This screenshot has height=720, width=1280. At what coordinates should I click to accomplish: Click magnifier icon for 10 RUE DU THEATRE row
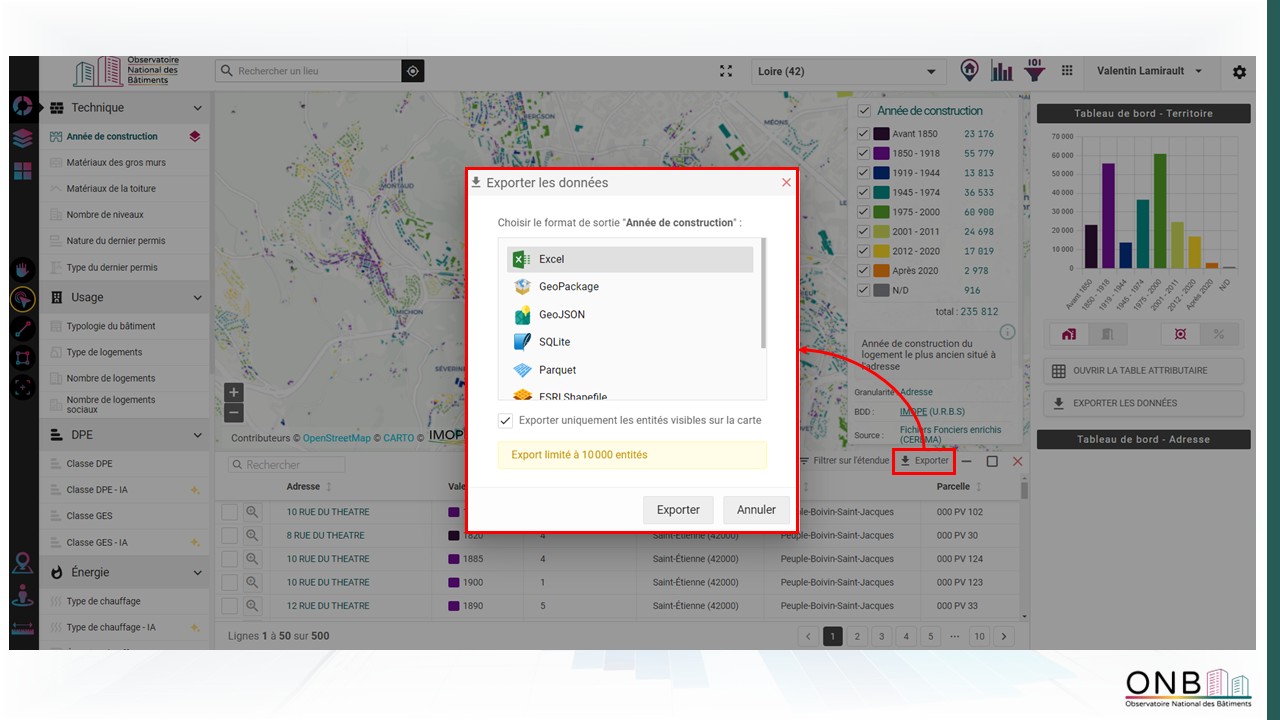tap(252, 512)
